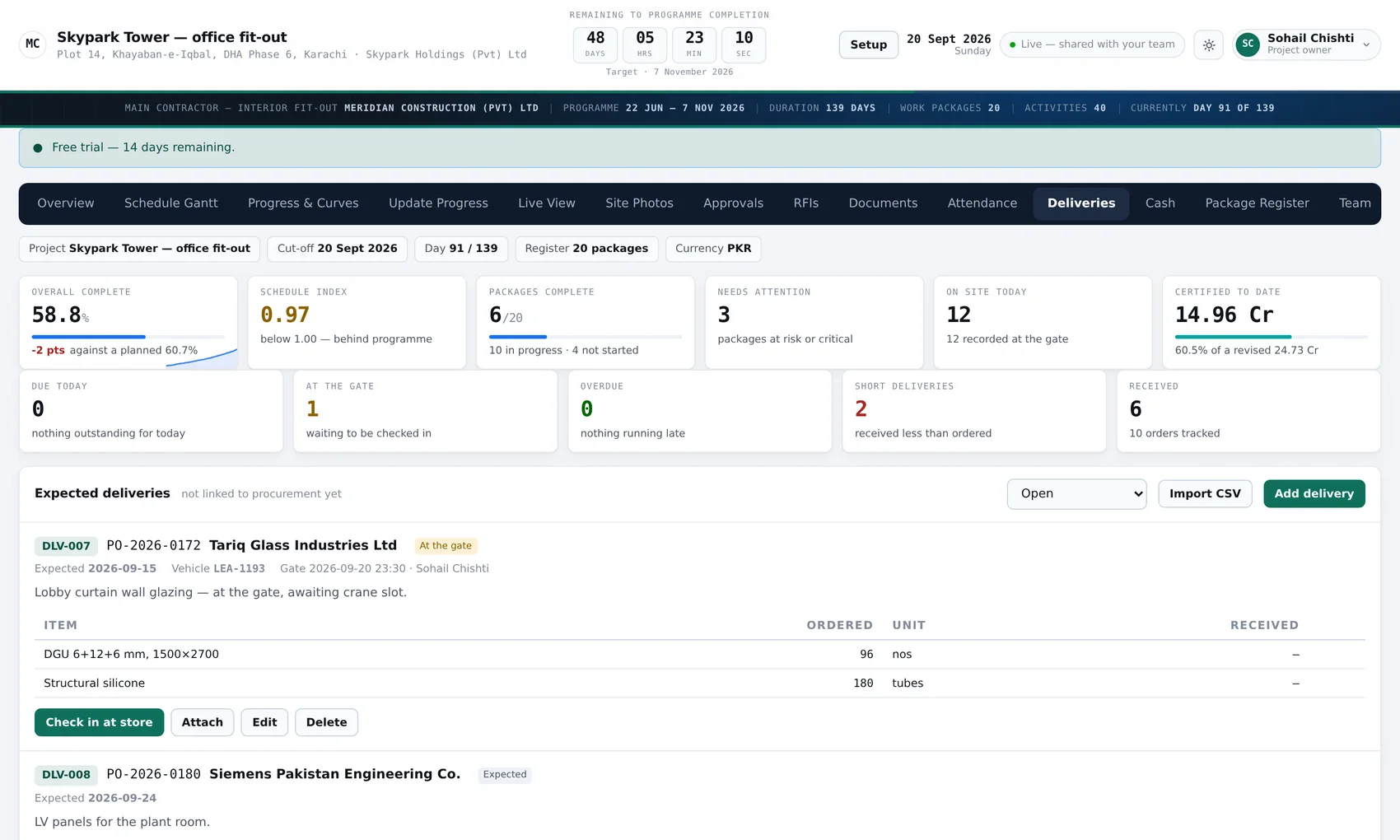Click the Expected status tag on DLV-008

[x=505, y=775]
